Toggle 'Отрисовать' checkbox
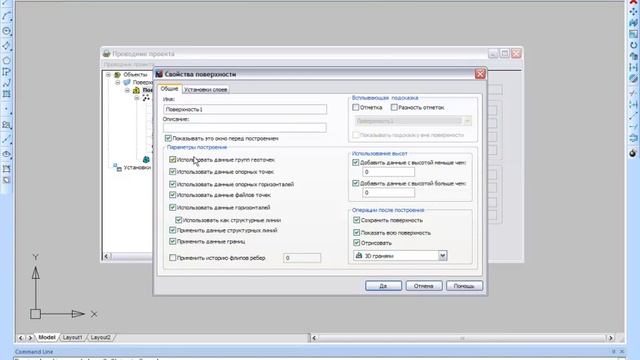 (x=356, y=243)
